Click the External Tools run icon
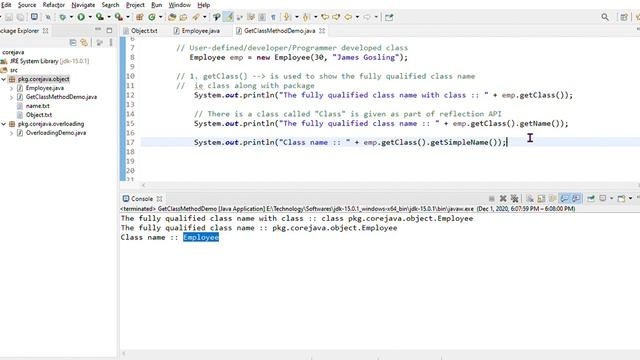Screen dimensions: 640x360 coord(118,17)
